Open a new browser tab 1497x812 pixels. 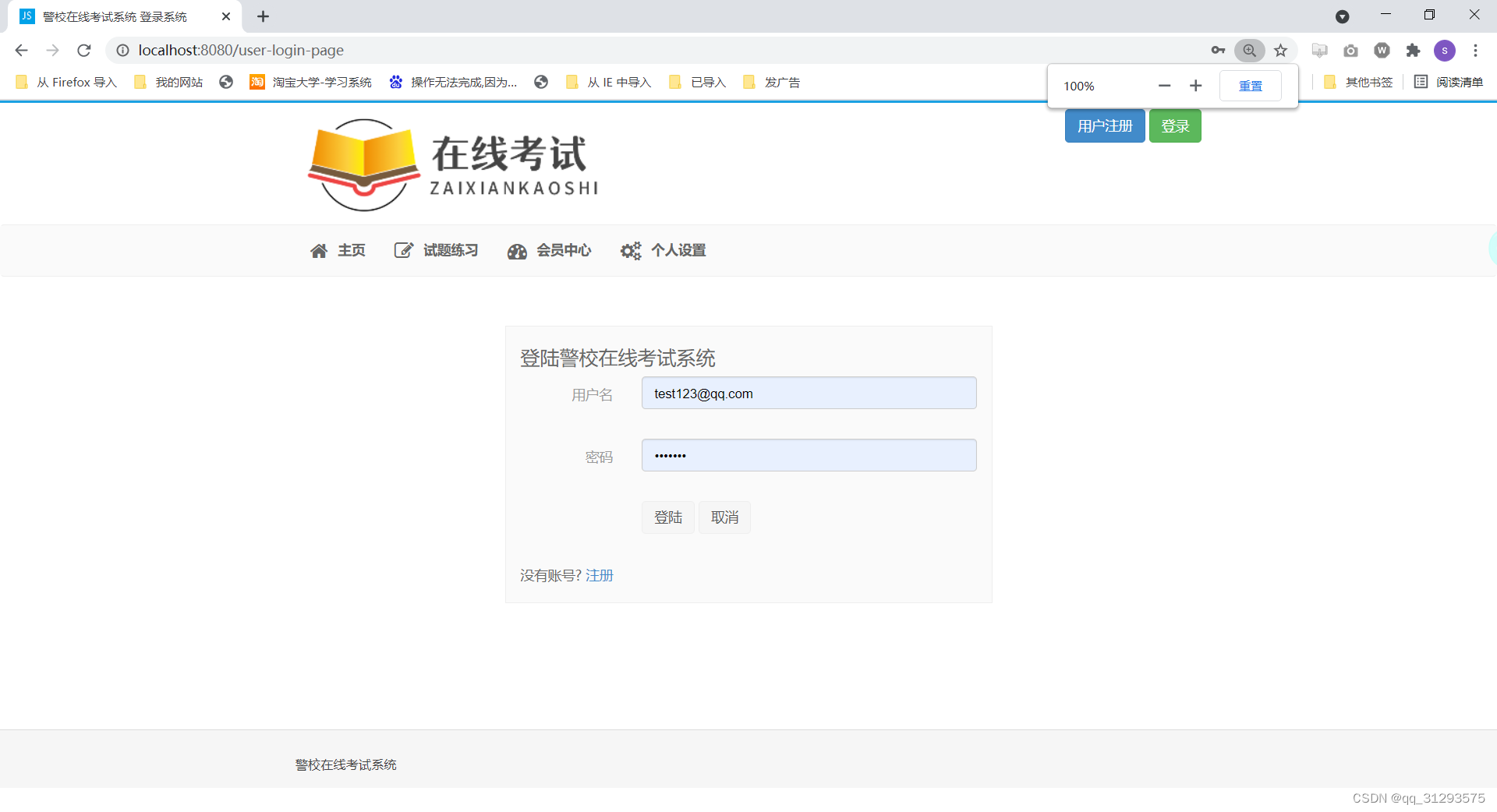264,16
